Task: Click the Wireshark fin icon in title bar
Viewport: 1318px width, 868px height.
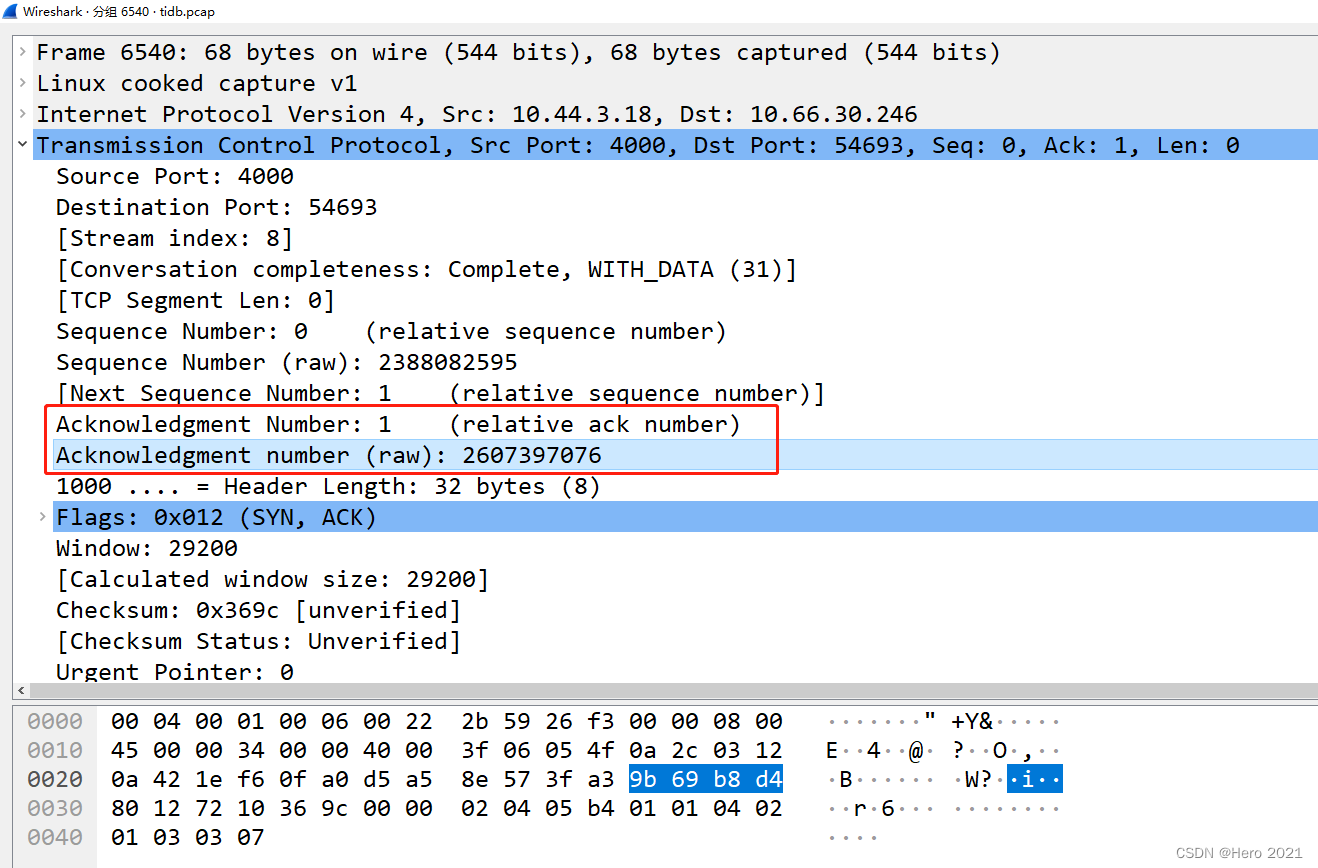Action: 11,12
